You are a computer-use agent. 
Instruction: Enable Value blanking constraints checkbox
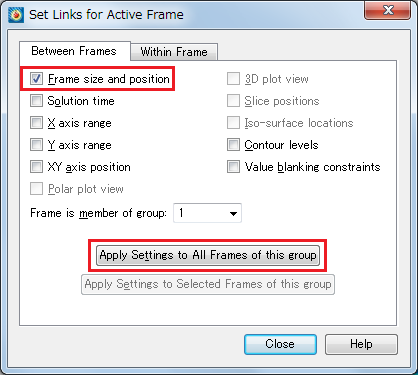point(233,167)
